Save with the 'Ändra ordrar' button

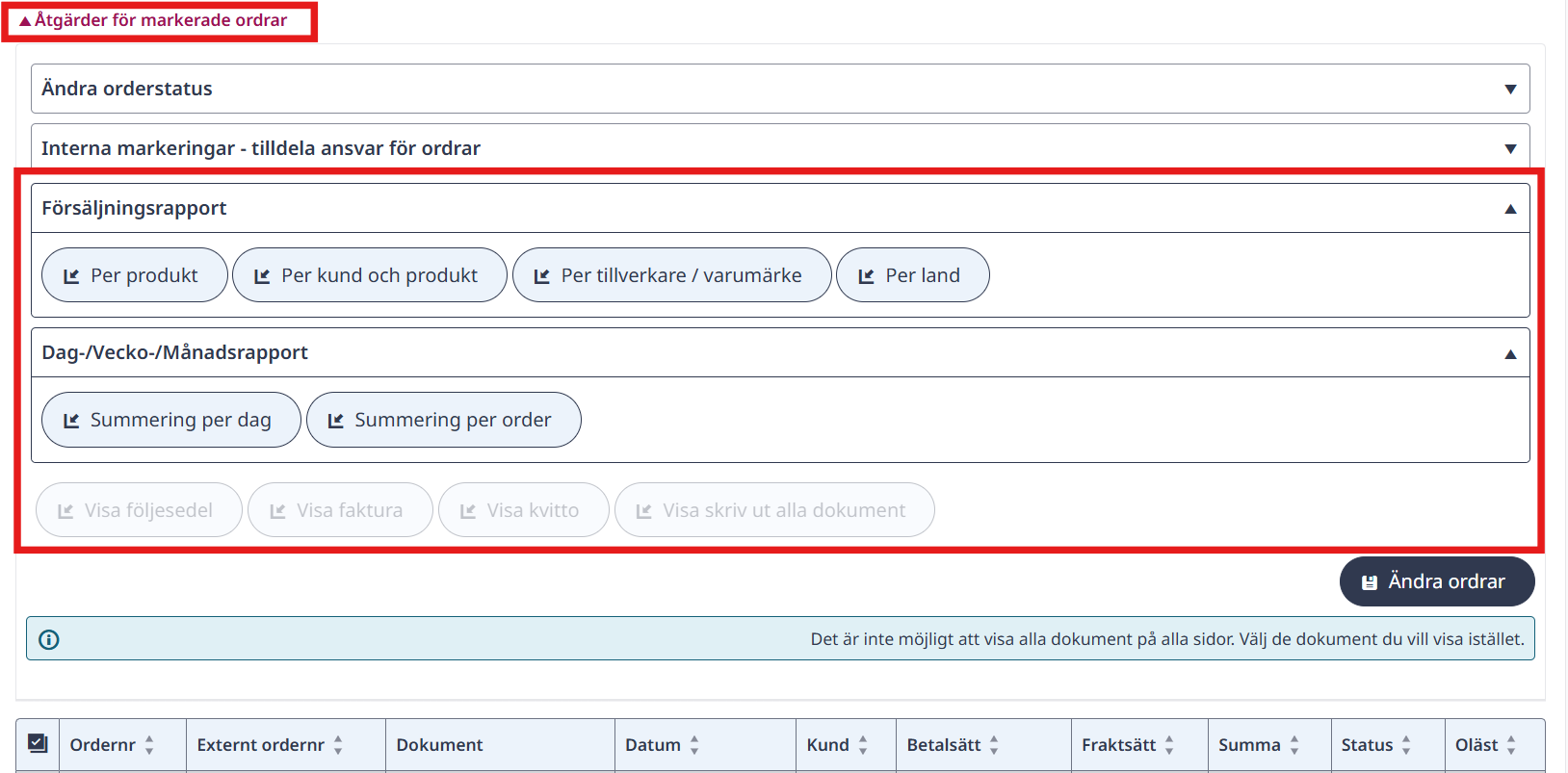coord(1437,581)
